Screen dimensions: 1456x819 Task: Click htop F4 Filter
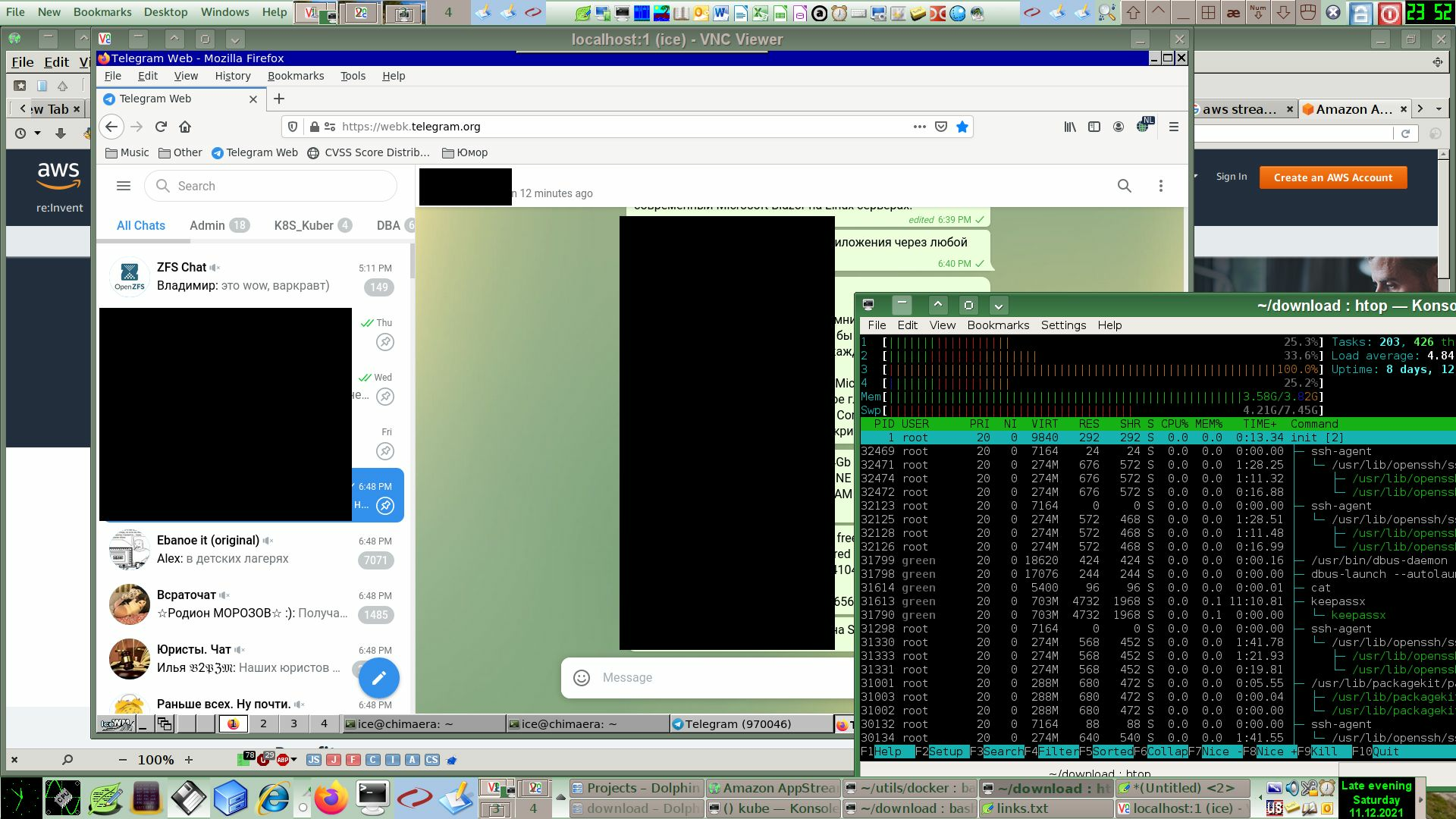[x=1052, y=752]
